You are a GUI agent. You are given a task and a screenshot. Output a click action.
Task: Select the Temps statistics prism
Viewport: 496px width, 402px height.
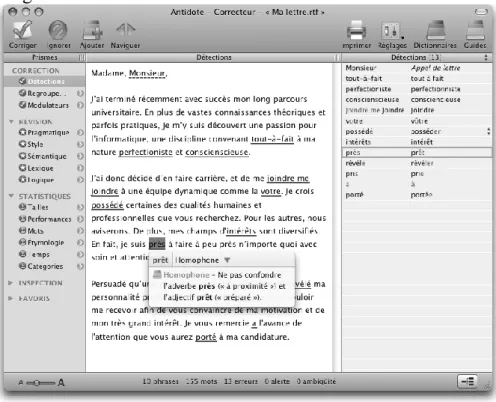[34, 255]
